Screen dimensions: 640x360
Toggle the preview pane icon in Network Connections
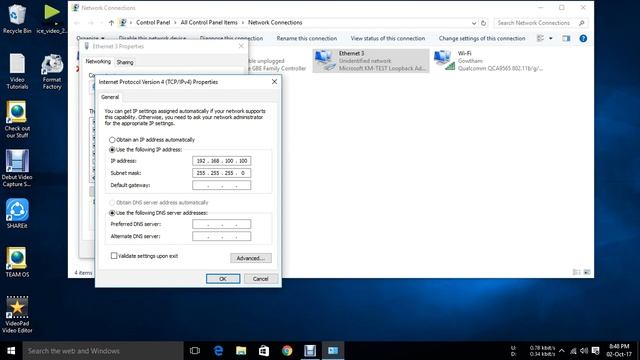pyautogui.click(x=566, y=38)
